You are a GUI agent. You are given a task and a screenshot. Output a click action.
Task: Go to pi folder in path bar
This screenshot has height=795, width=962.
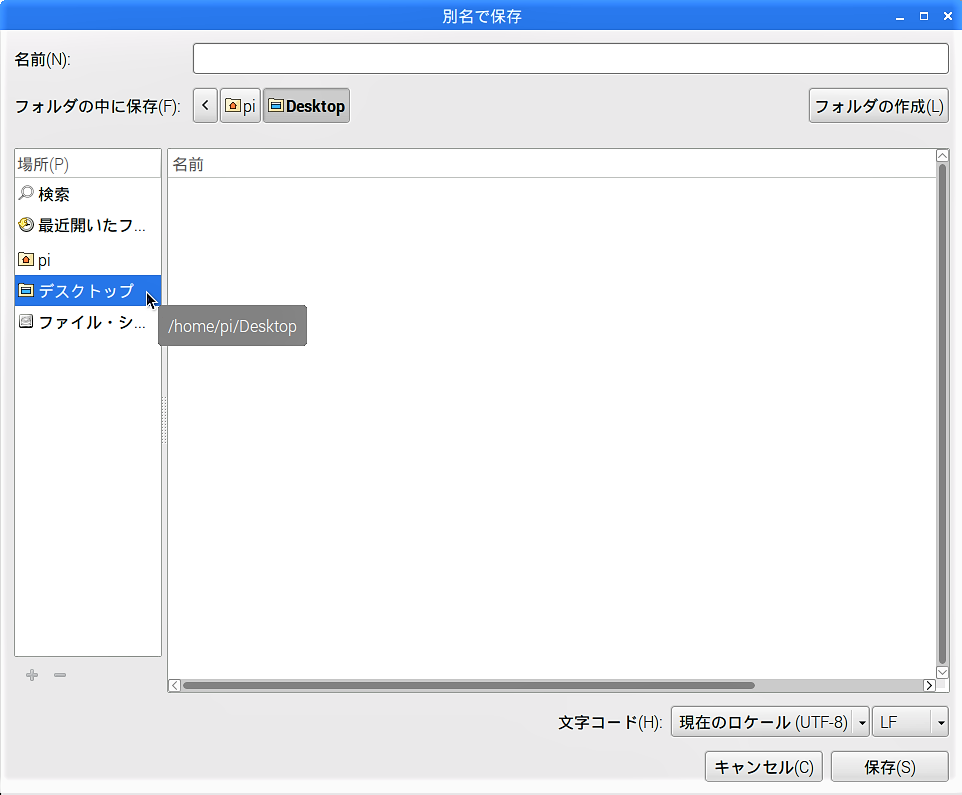pos(240,106)
